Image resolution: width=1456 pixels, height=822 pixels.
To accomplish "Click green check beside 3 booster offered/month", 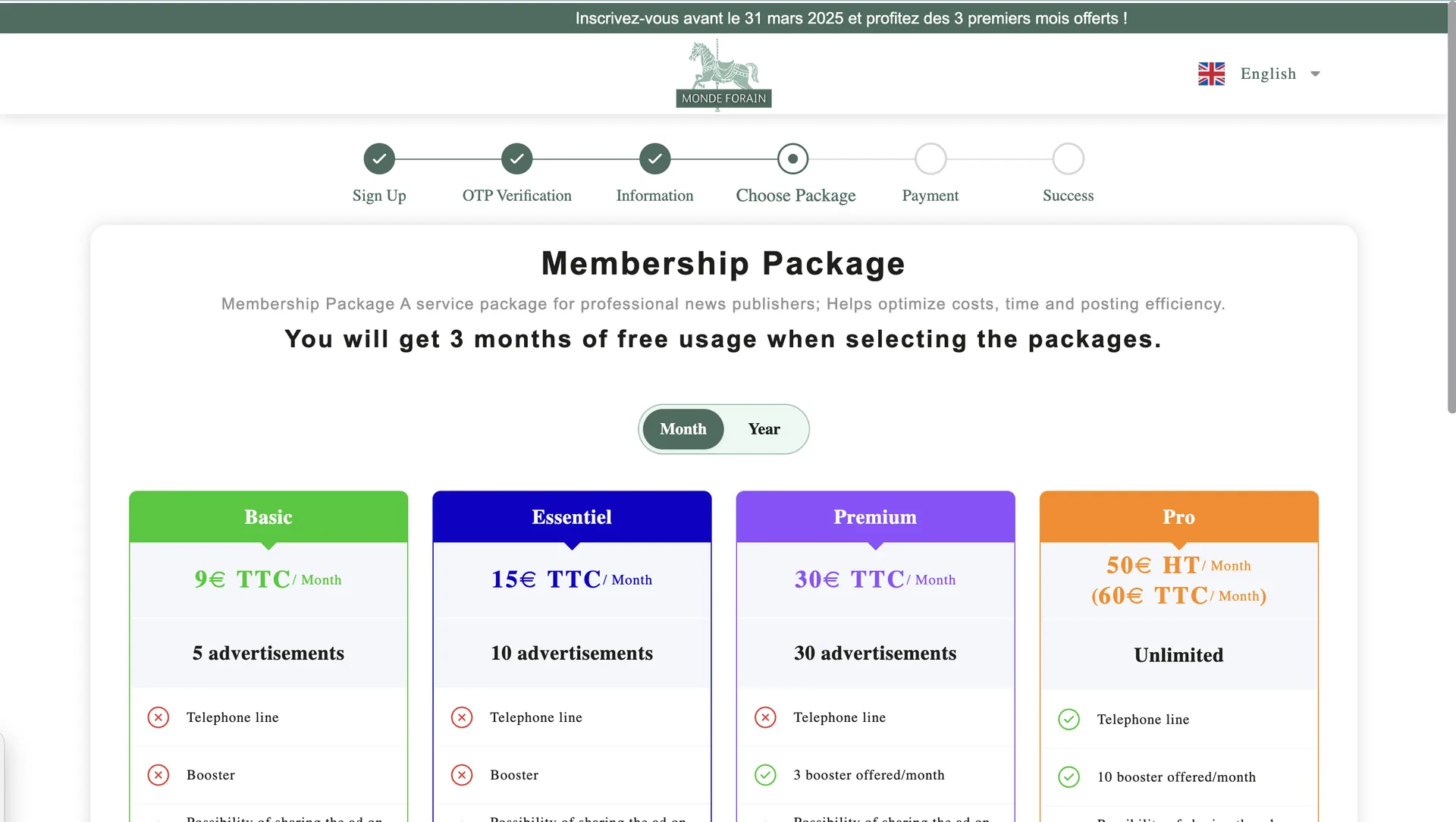I will point(766,775).
